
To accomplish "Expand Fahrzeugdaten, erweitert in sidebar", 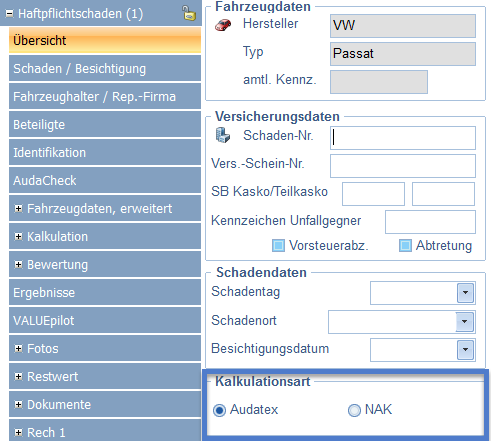I will click(19, 208).
